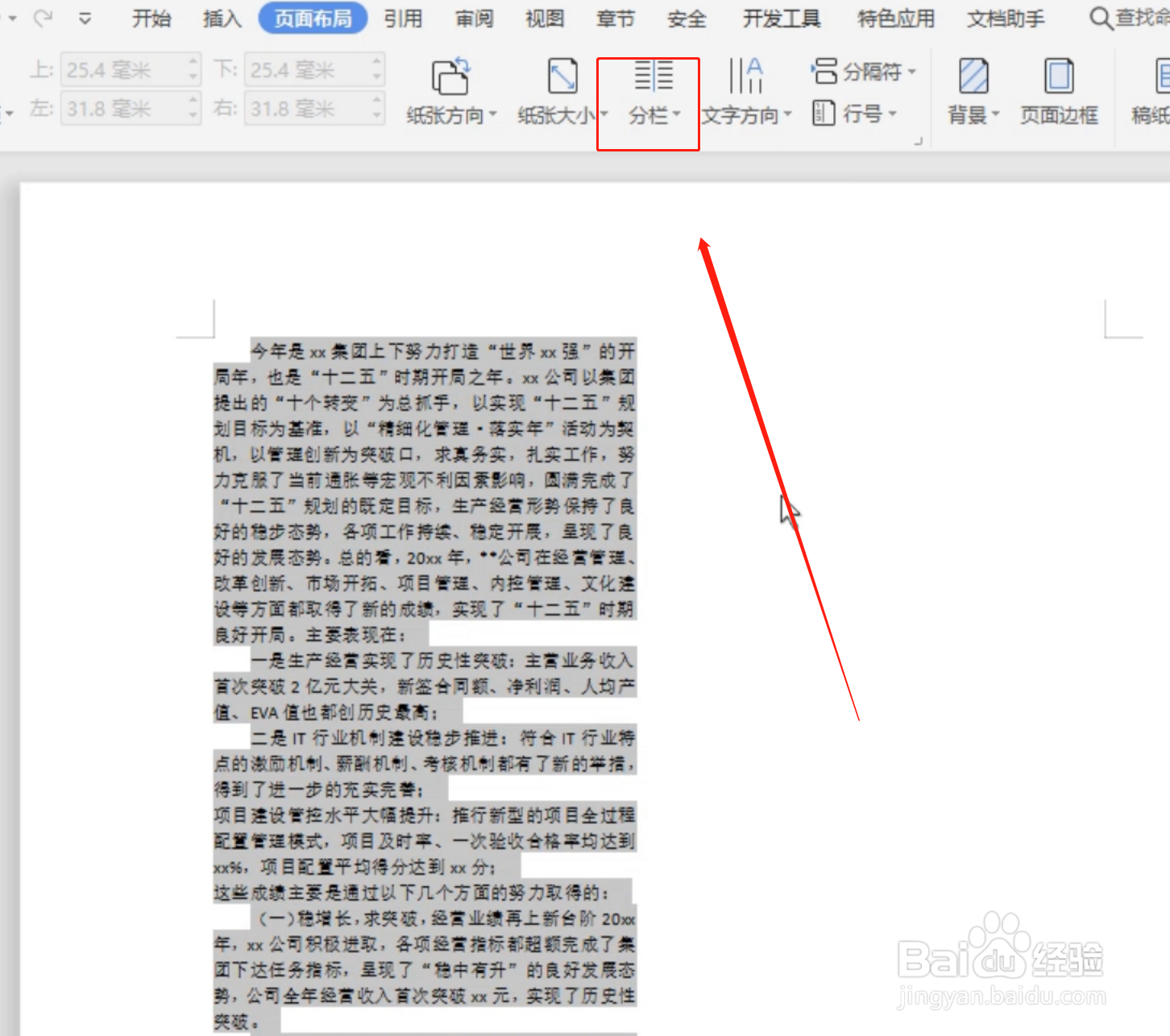Switch to the 开发工具 tab
This screenshot has width=1170, height=1036.
tap(782, 18)
